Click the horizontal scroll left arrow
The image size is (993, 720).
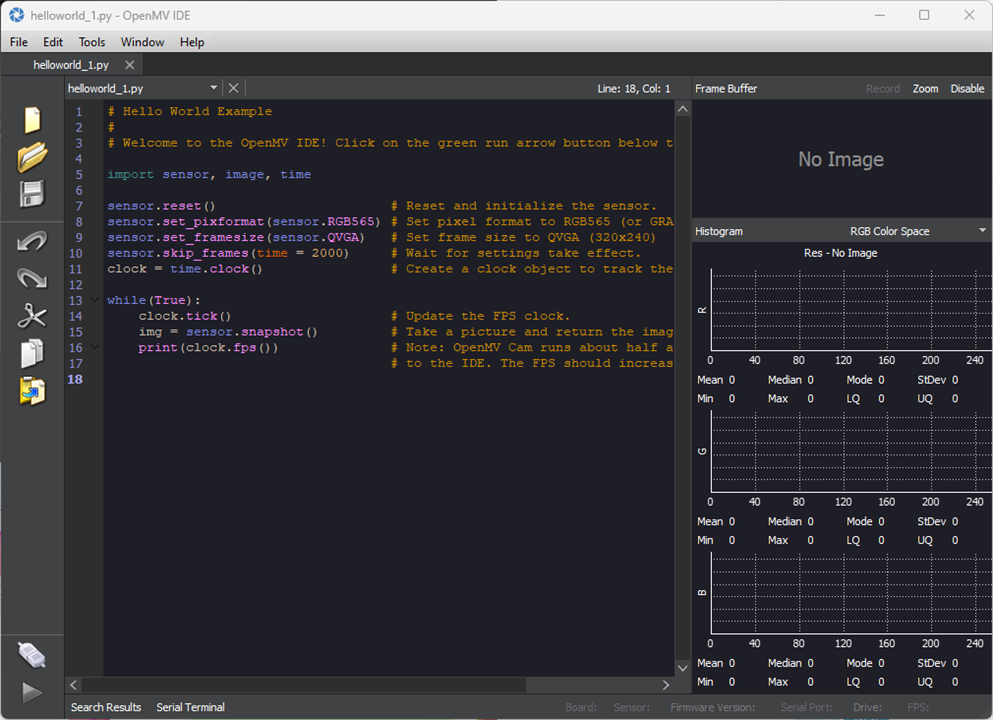coord(73,685)
